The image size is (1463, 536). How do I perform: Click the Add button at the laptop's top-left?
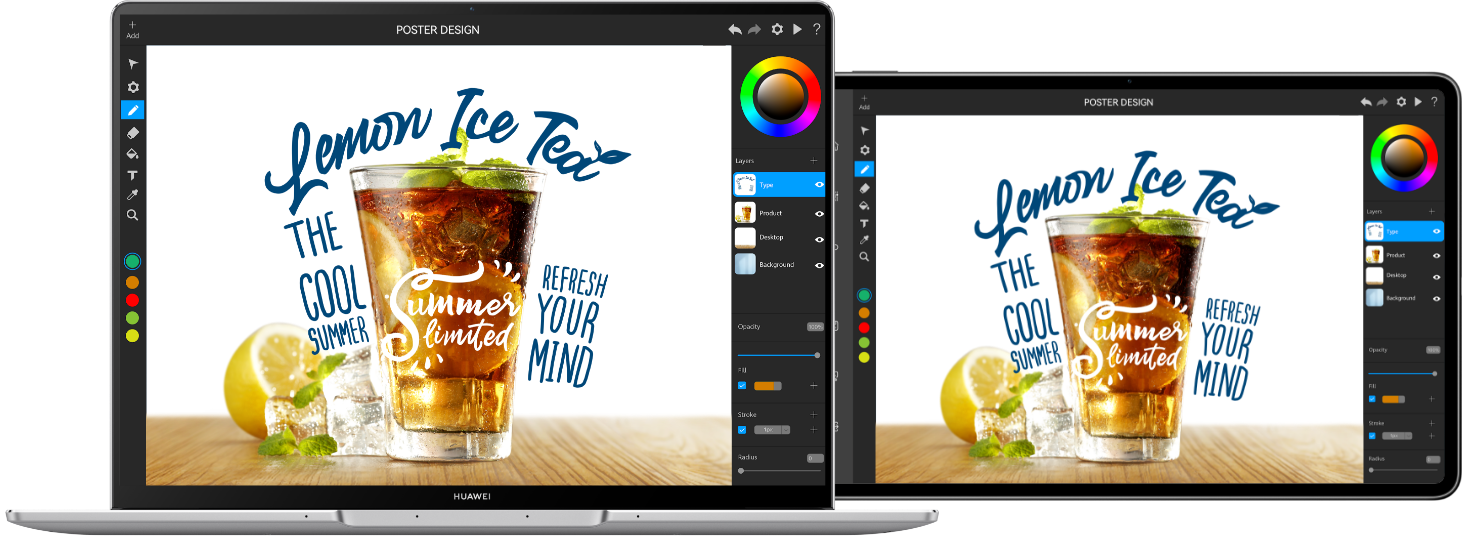[132, 29]
